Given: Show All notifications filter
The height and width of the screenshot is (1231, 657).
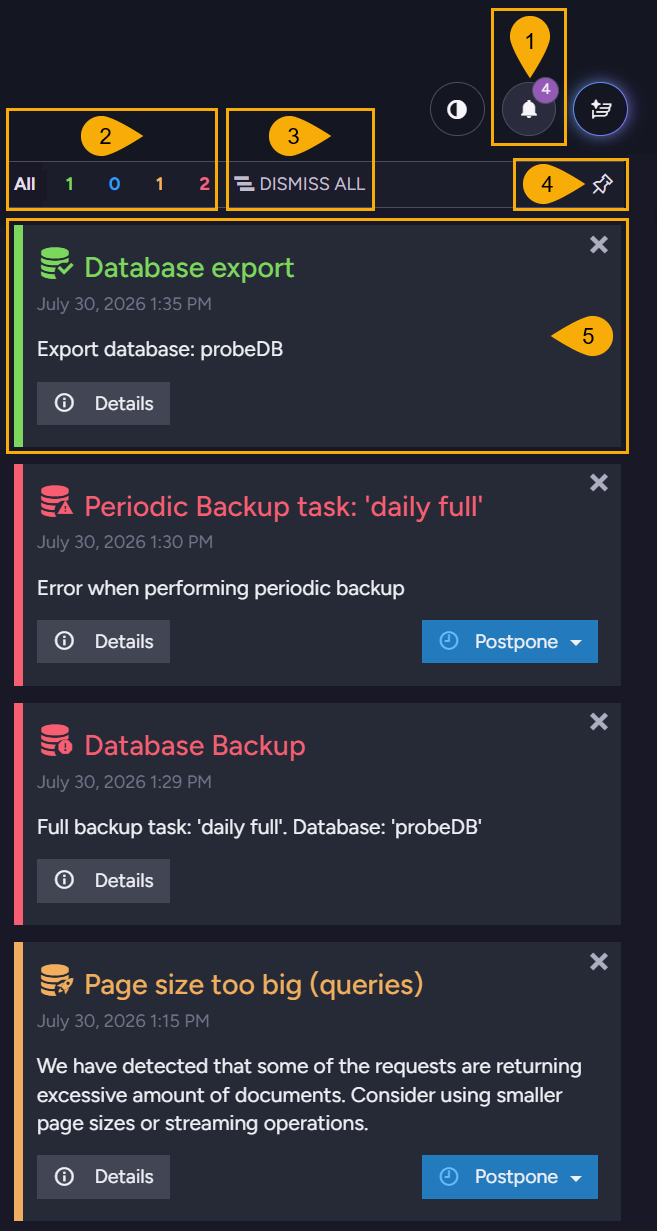Looking at the screenshot, I should click(x=25, y=184).
